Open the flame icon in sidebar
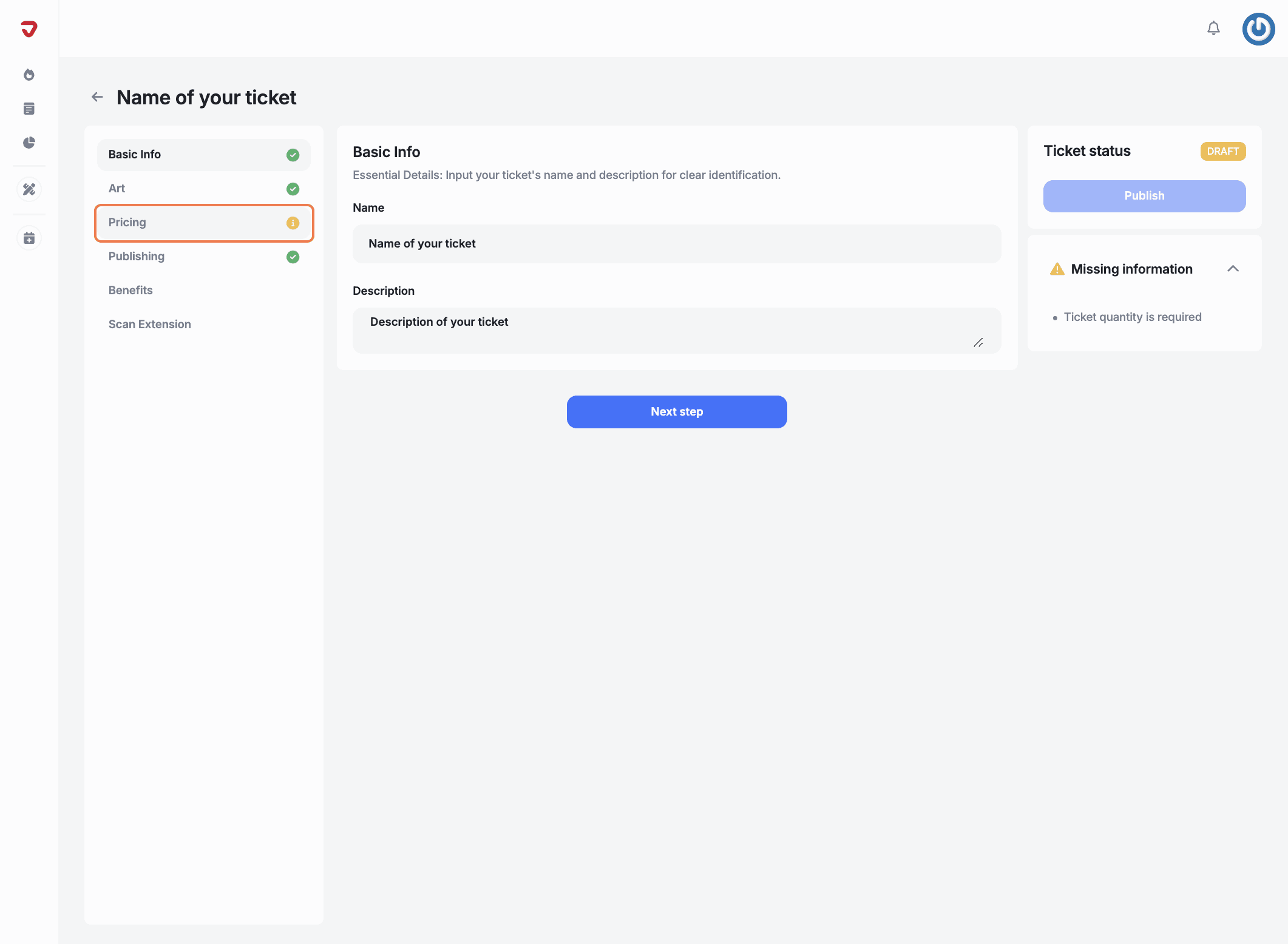Viewport: 1288px width, 944px height. [29, 75]
